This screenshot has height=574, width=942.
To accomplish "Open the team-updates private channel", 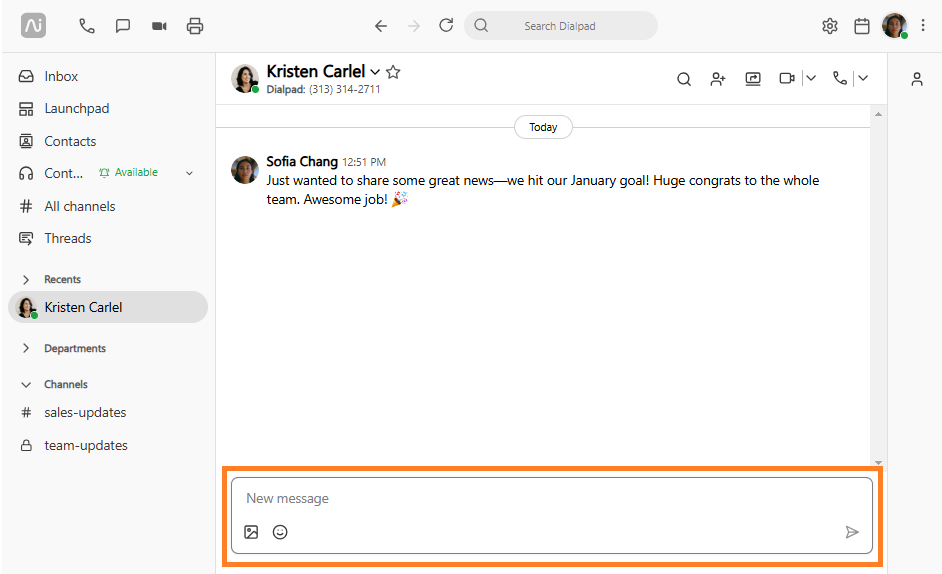I will tap(73, 445).
